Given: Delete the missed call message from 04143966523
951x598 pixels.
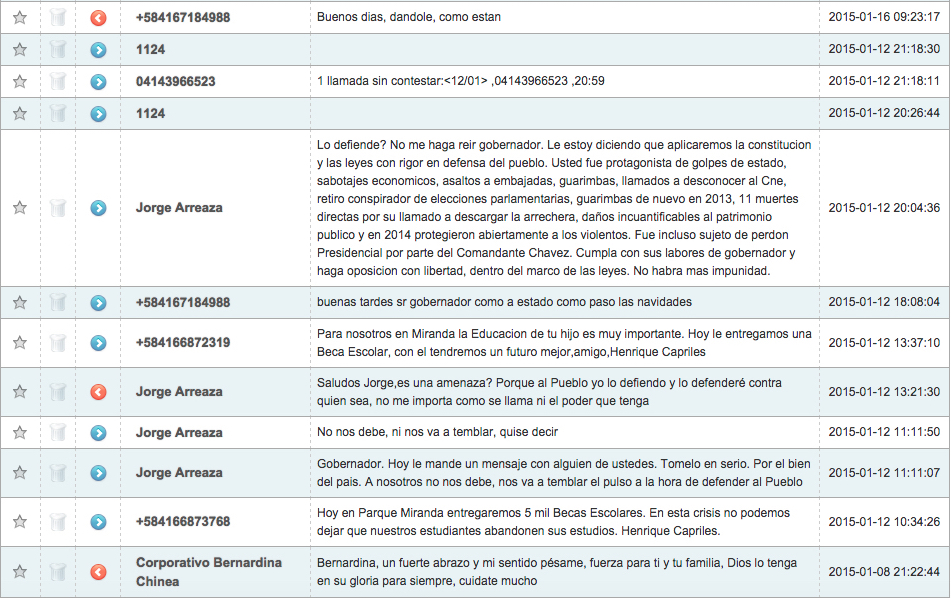Looking at the screenshot, I should click(x=58, y=81).
